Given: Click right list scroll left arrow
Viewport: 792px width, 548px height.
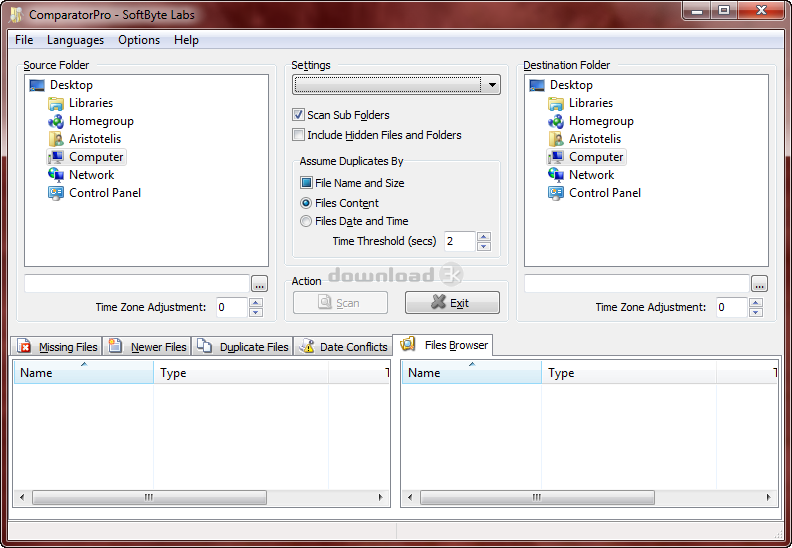Looking at the screenshot, I should click(410, 497).
